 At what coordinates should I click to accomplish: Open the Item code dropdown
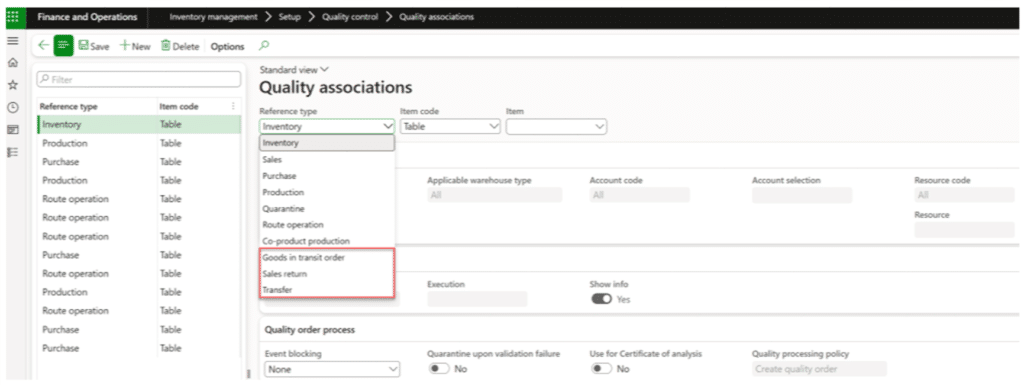pos(451,127)
